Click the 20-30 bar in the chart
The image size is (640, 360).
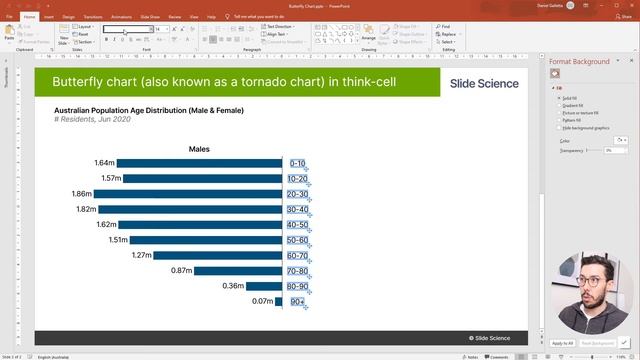188,194
